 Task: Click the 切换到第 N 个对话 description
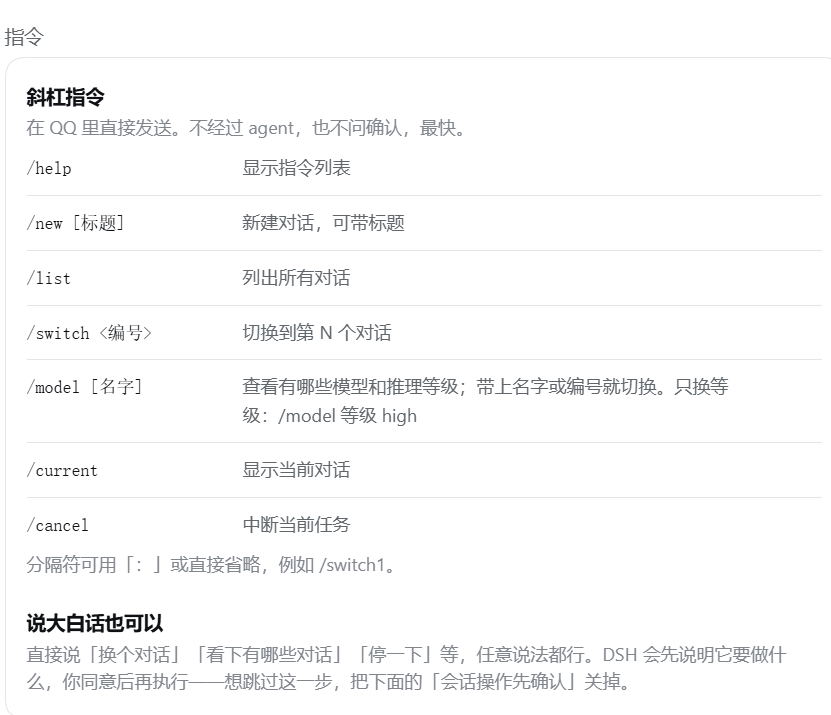tap(317, 333)
